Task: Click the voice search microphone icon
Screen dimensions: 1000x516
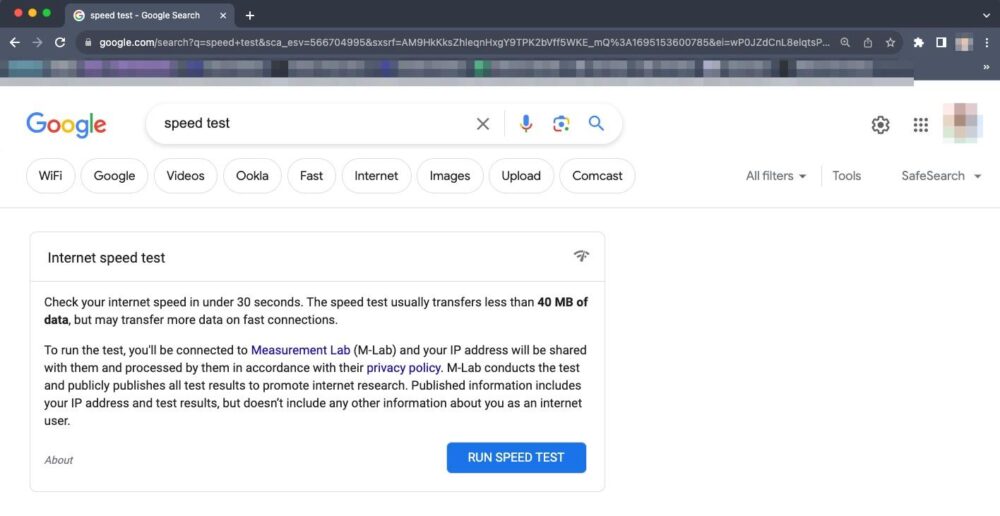Action: pos(526,124)
